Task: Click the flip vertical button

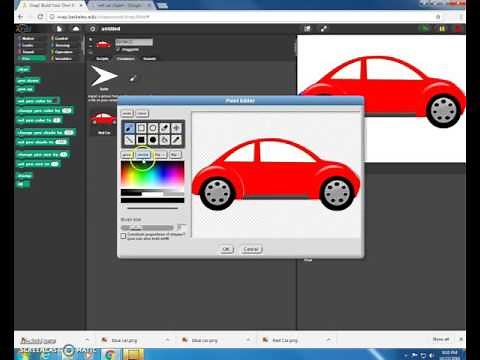Action: click(x=175, y=155)
